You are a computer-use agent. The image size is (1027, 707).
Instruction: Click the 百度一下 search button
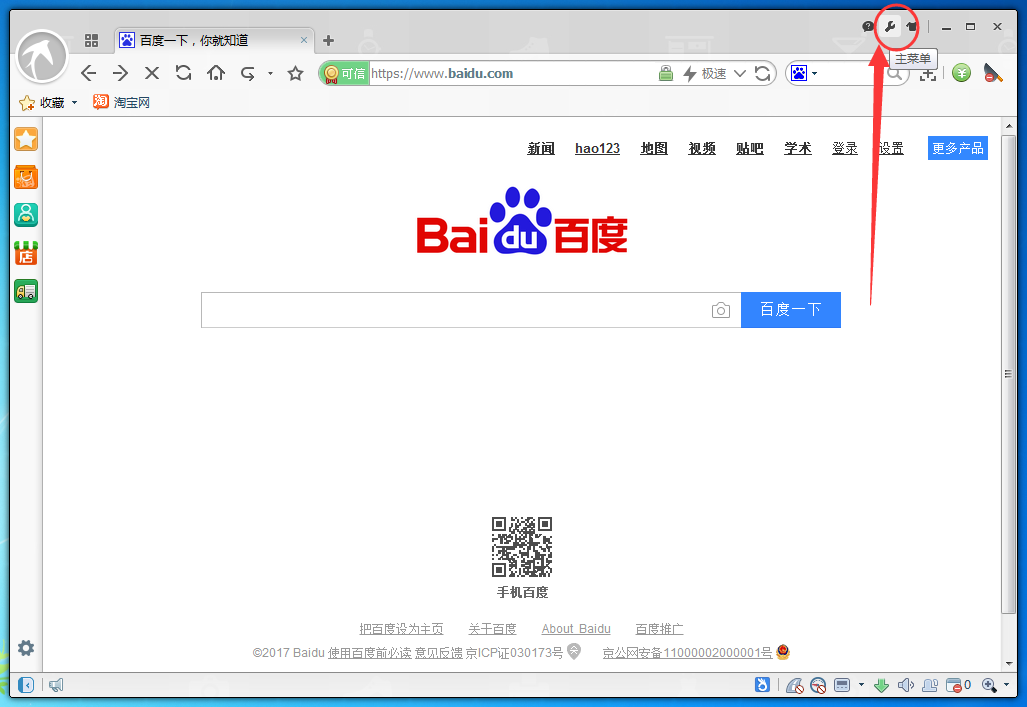coord(790,310)
